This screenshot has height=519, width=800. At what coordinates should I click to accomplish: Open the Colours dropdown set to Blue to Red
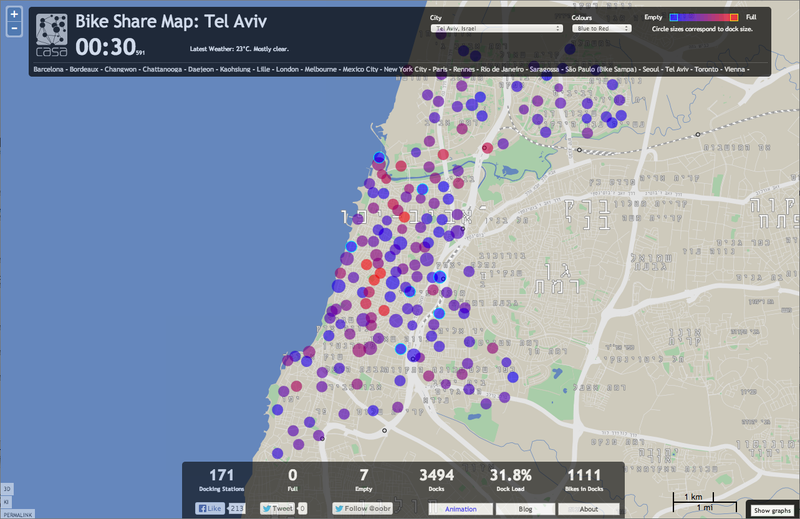(x=602, y=29)
